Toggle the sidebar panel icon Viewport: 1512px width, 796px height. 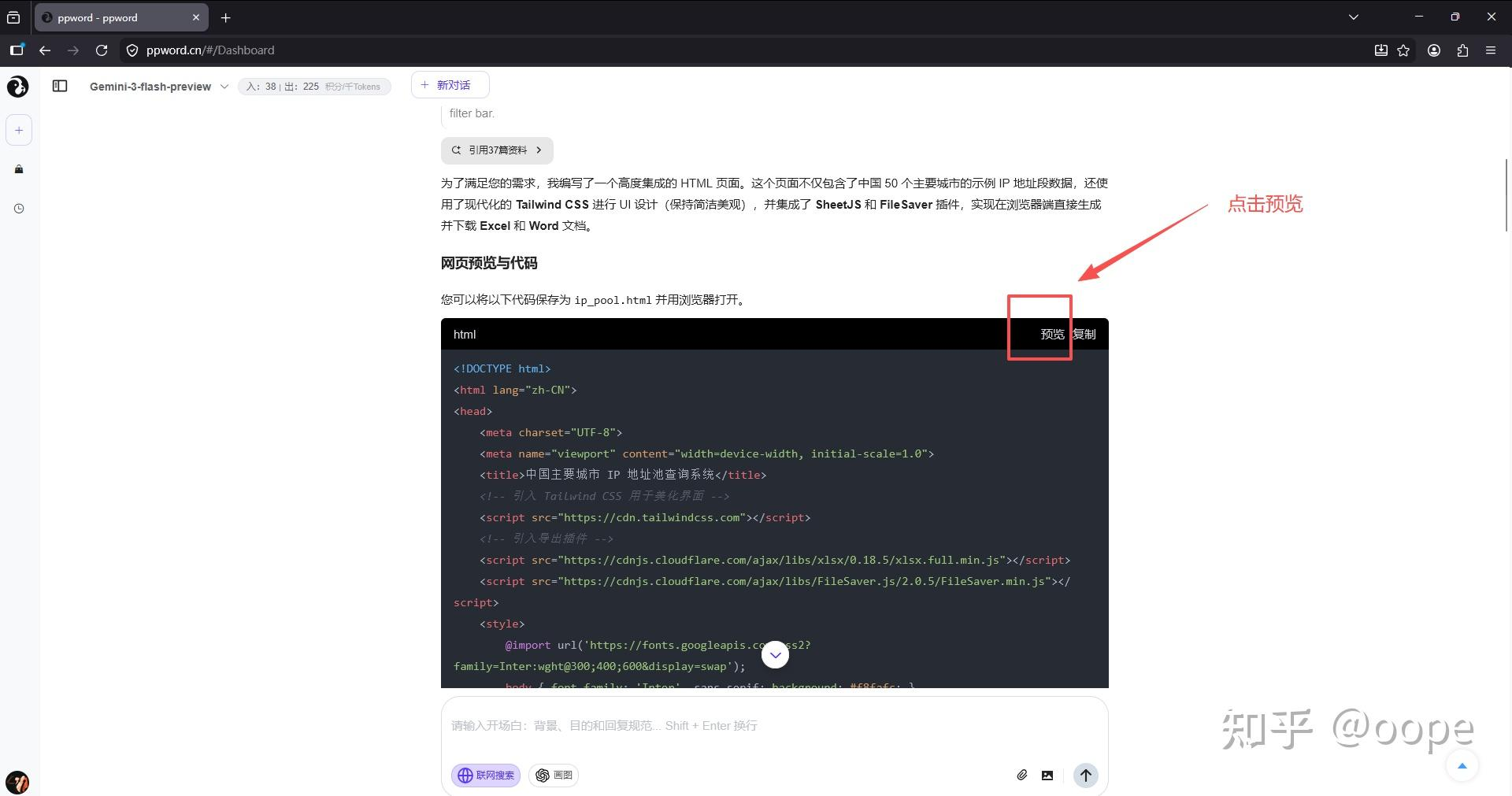point(60,86)
